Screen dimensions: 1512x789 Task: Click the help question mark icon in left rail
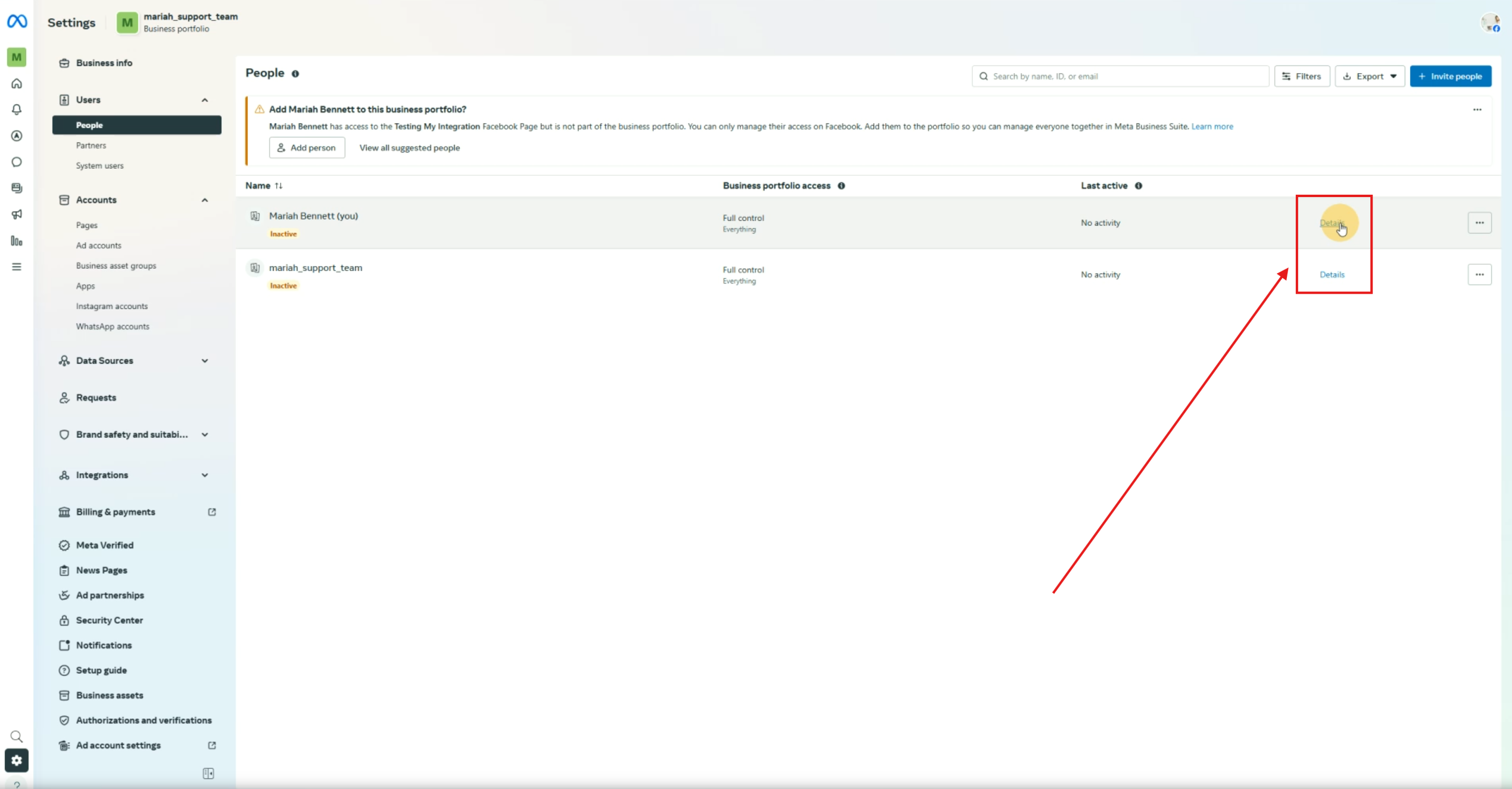click(17, 784)
